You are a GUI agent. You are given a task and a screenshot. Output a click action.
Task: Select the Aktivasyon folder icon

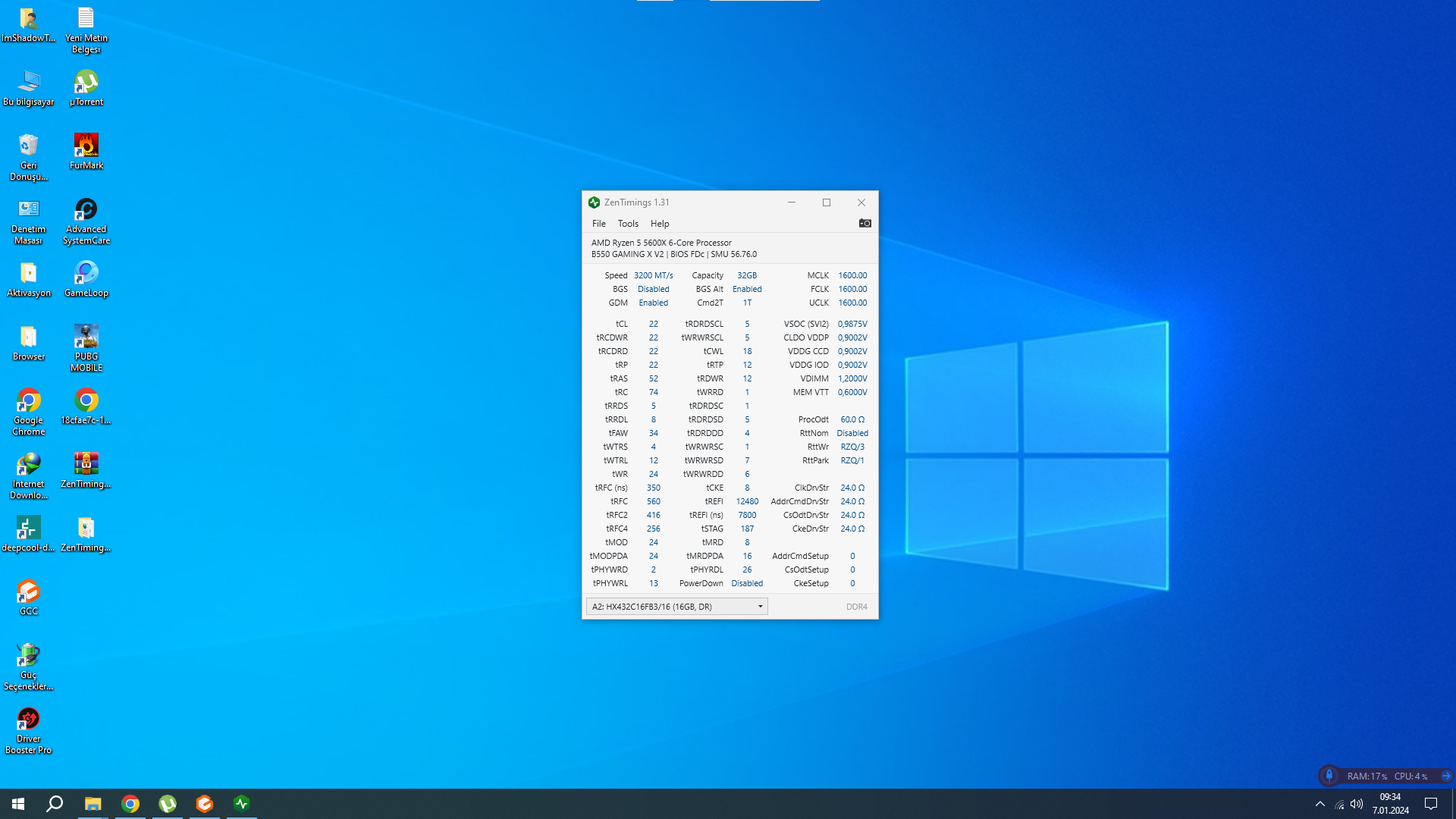[29, 280]
